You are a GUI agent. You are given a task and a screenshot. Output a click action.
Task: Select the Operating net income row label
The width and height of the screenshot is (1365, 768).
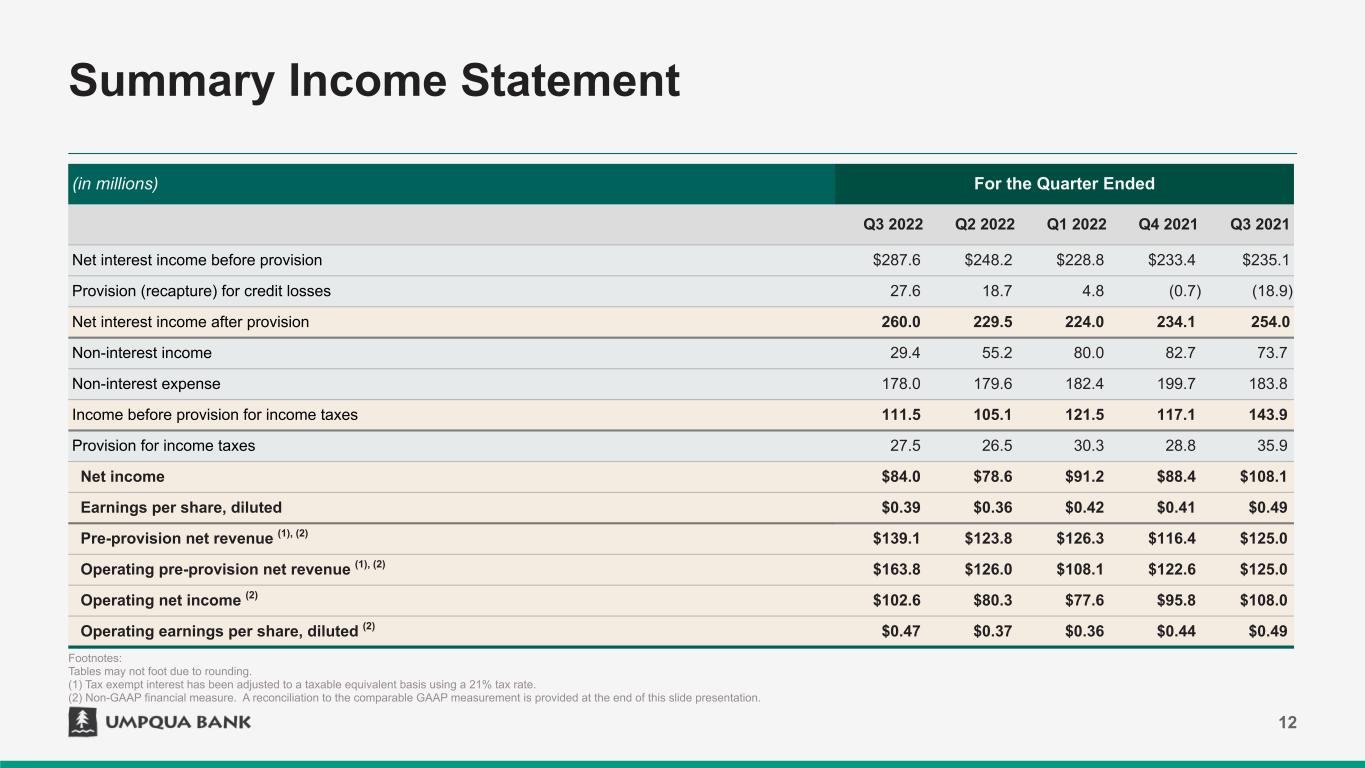point(160,601)
